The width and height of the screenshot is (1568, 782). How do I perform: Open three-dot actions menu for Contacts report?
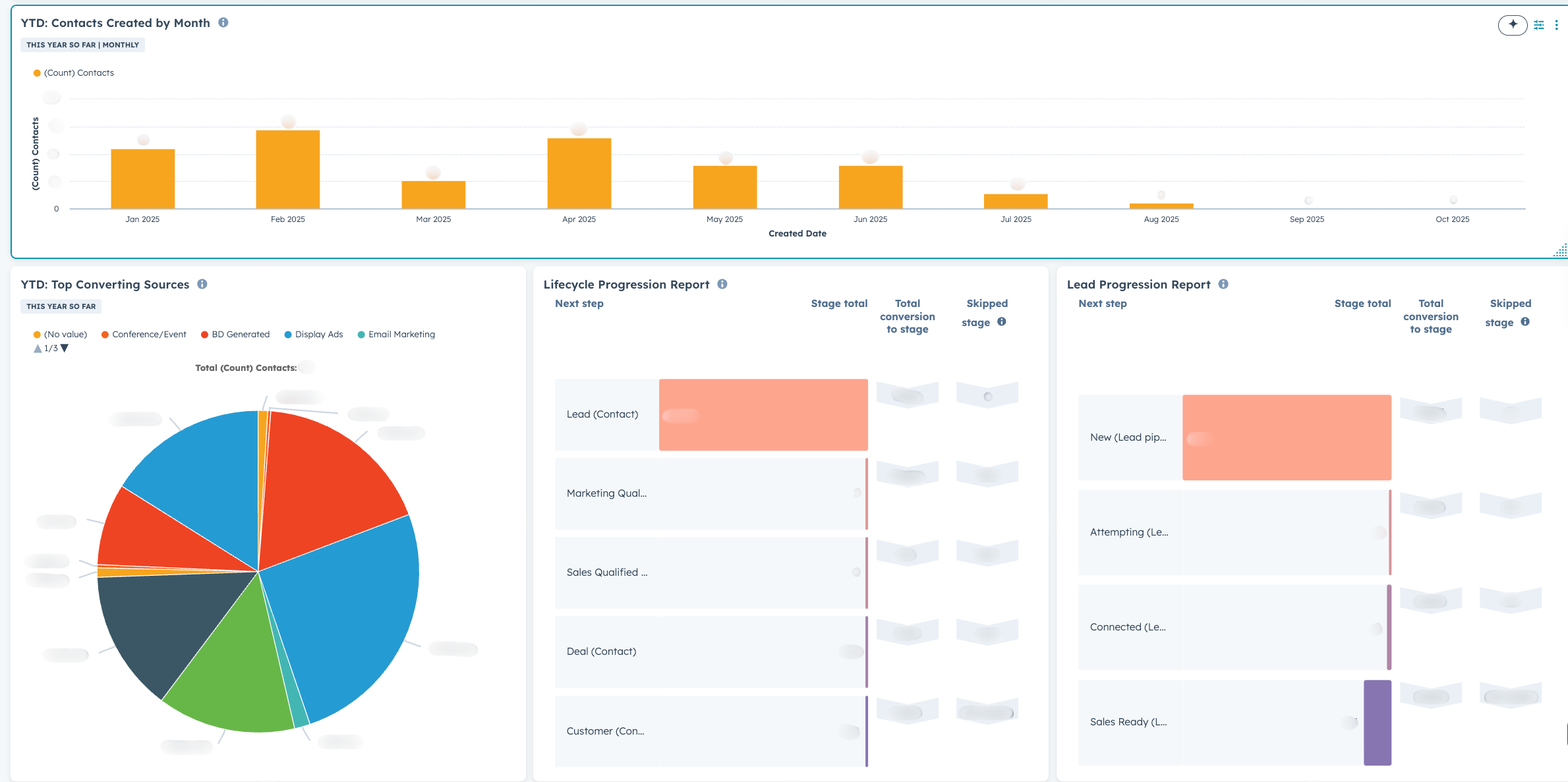pyautogui.click(x=1556, y=25)
